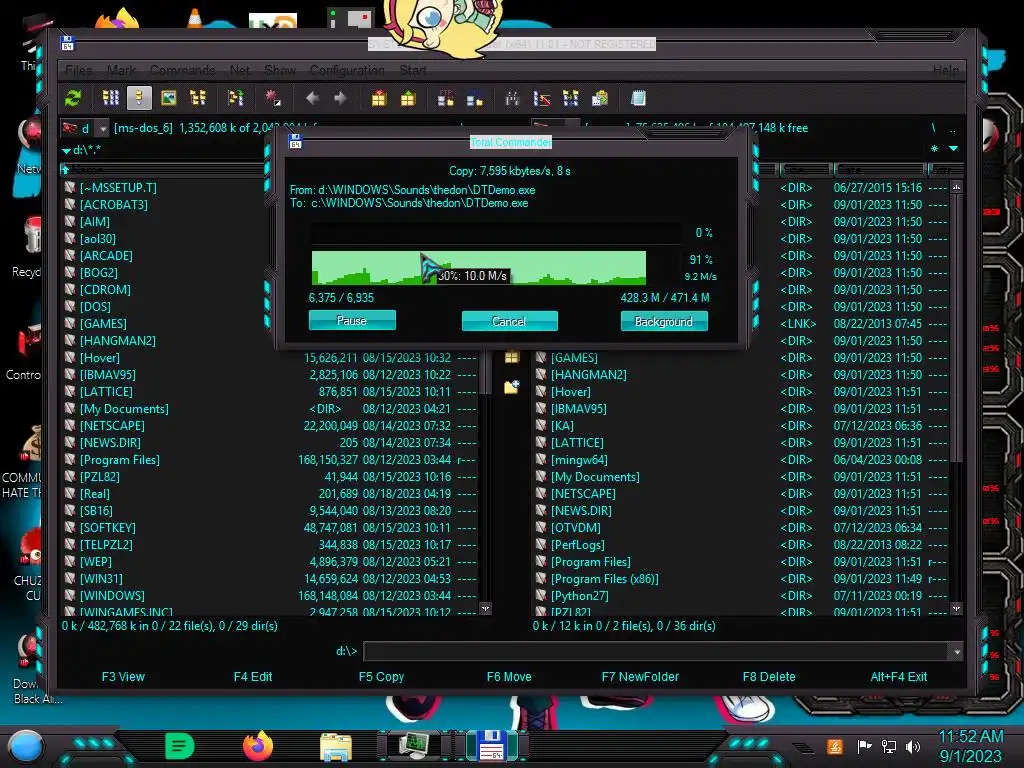The height and width of the screenshot is (768, 1024).
Task: Open the Start menu in menu bar
Action: coord(412,70)
